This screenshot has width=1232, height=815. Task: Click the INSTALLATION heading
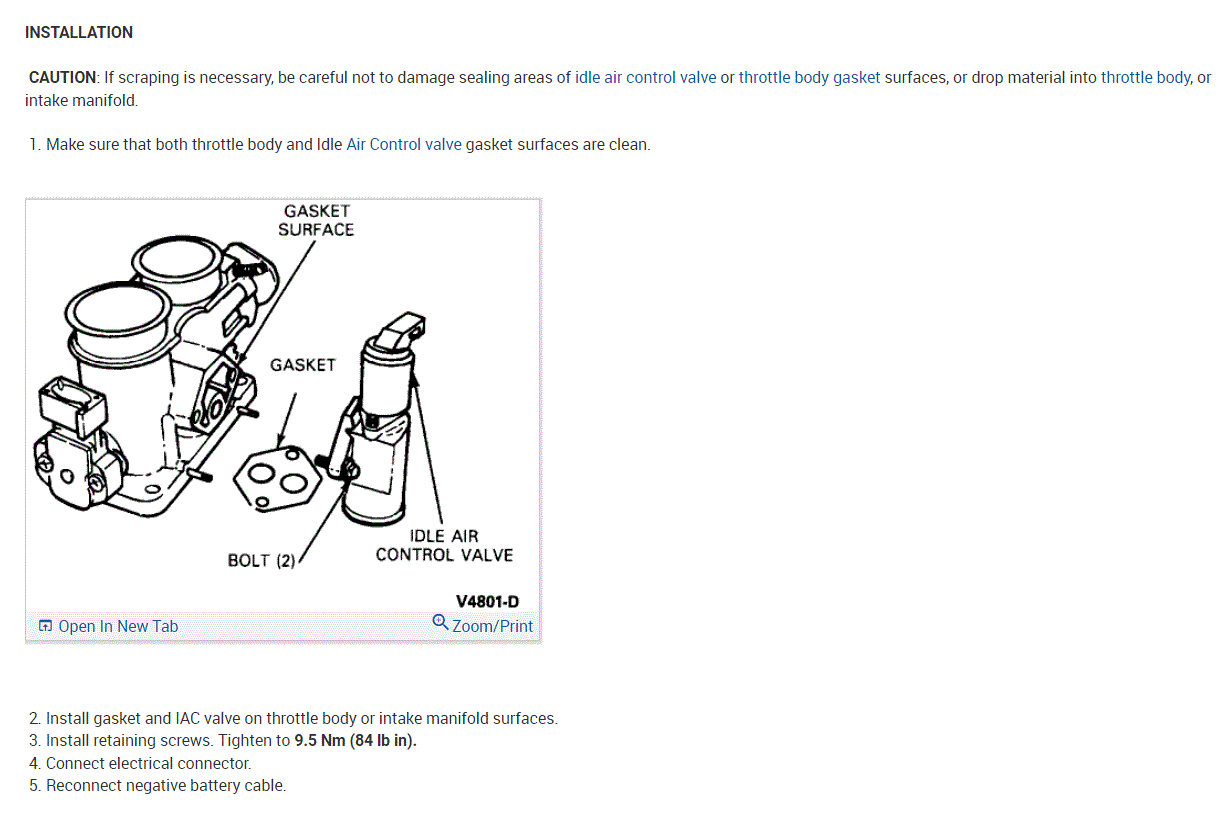coord(79,32)
